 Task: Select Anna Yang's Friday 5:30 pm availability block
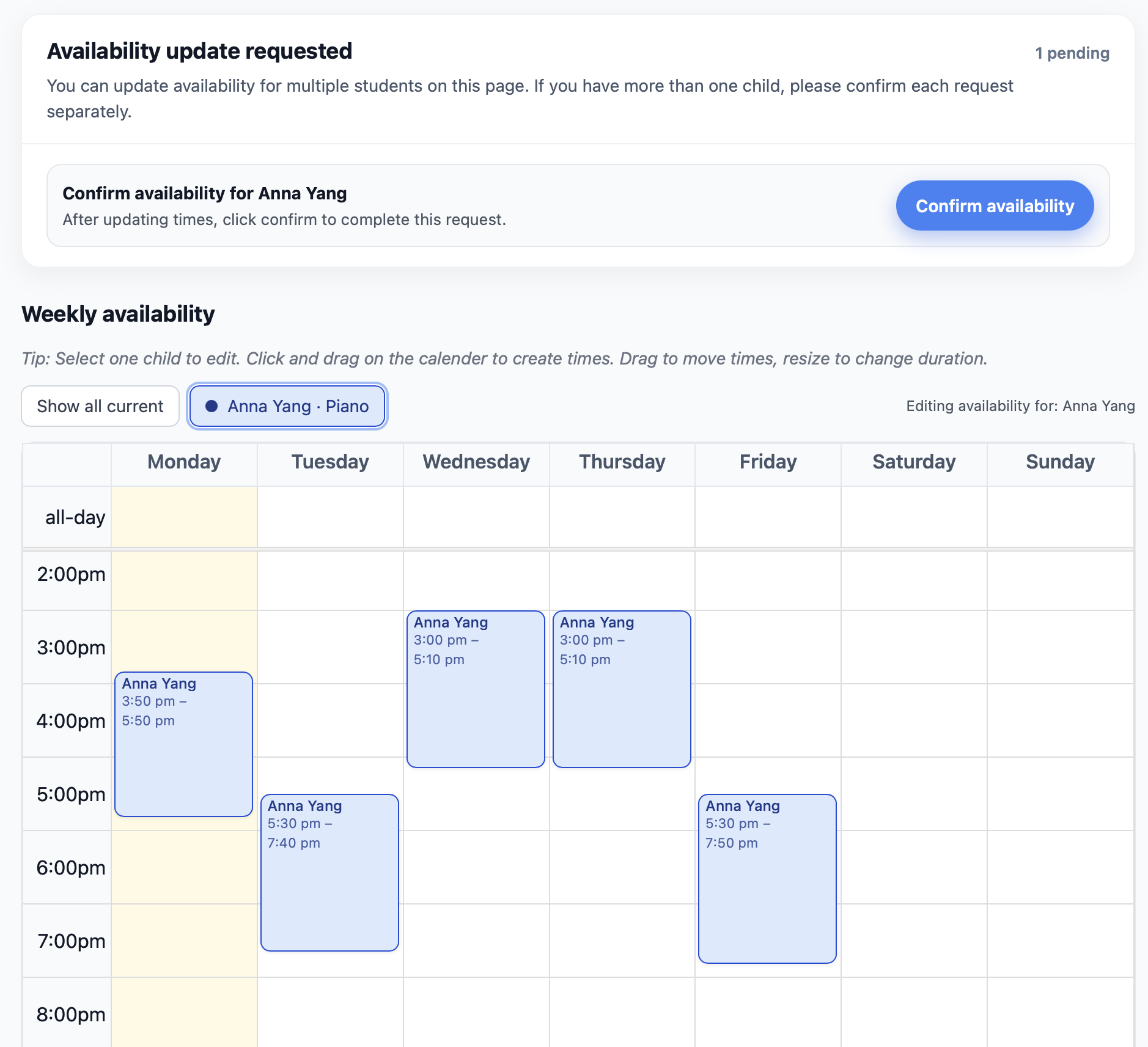(x=767, y=878)
